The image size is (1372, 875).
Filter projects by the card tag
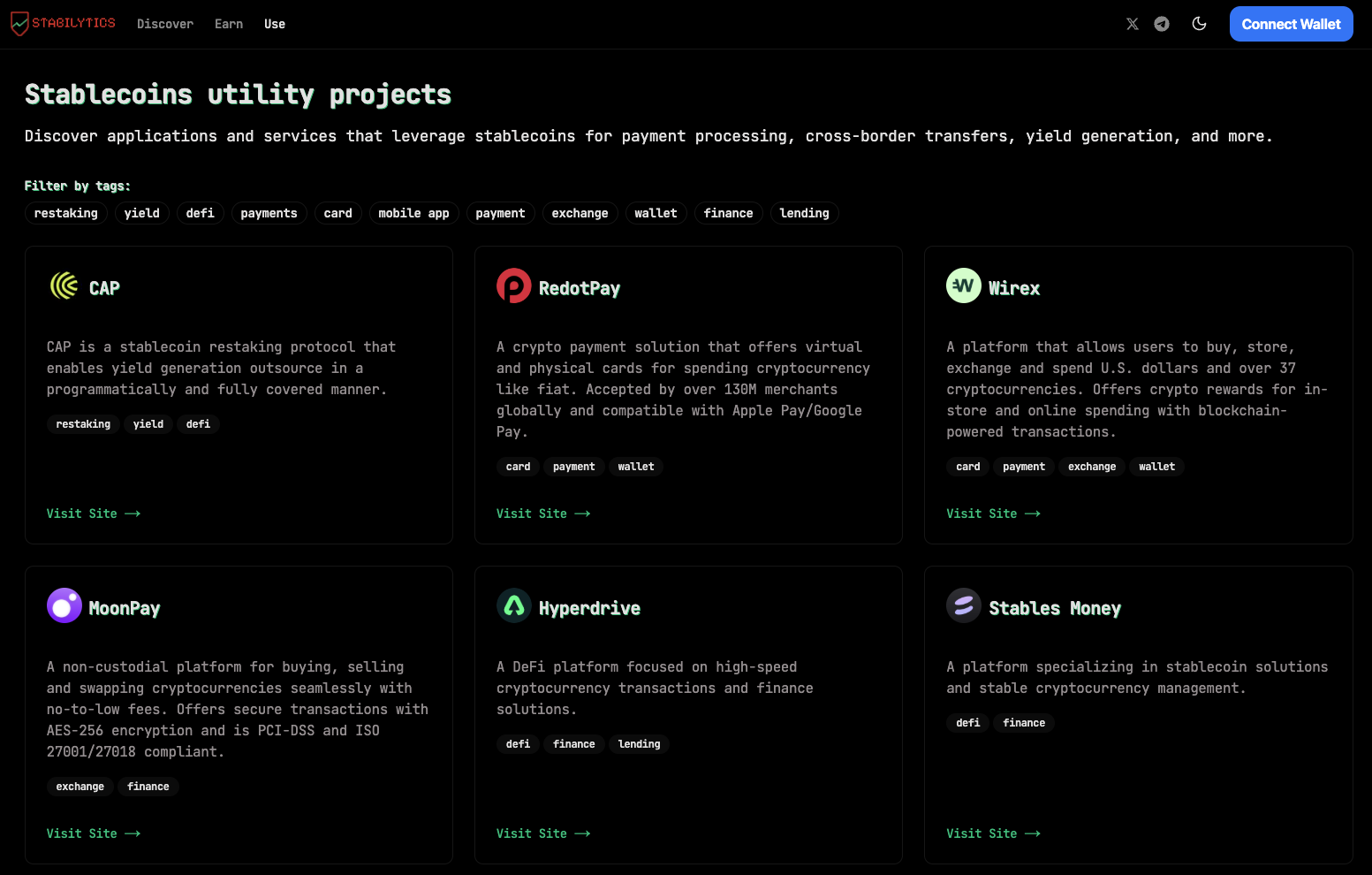tap(338, 213)
